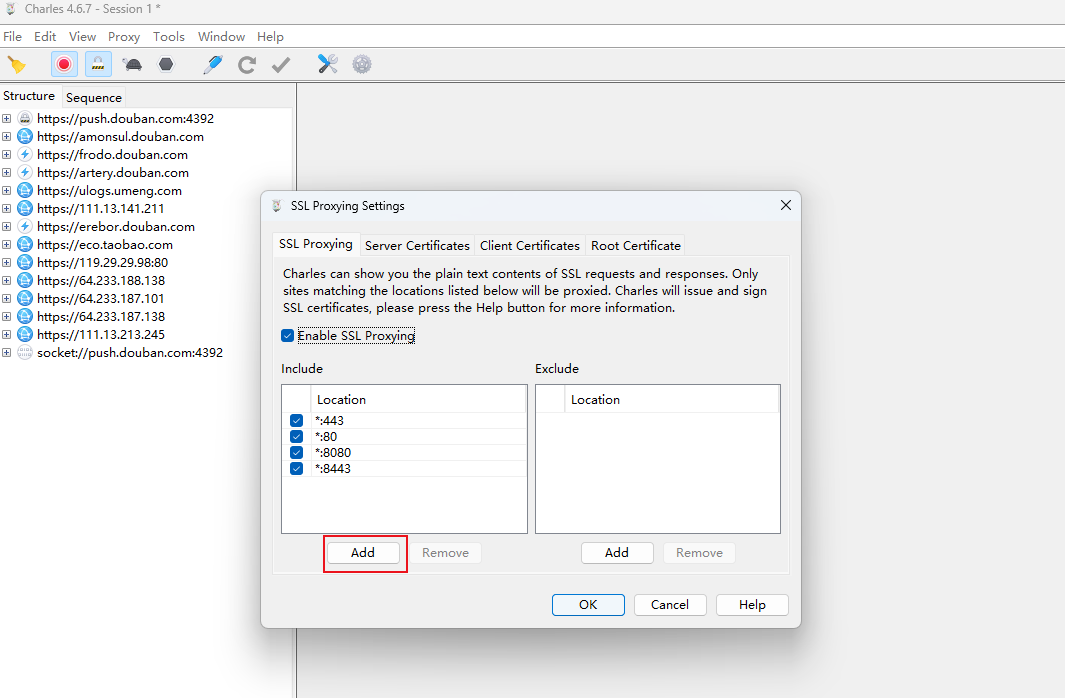Image resolution: width=1065 pixels, height=698 pixels.
Task: Open the Settings gear icon
Action: 362,65
